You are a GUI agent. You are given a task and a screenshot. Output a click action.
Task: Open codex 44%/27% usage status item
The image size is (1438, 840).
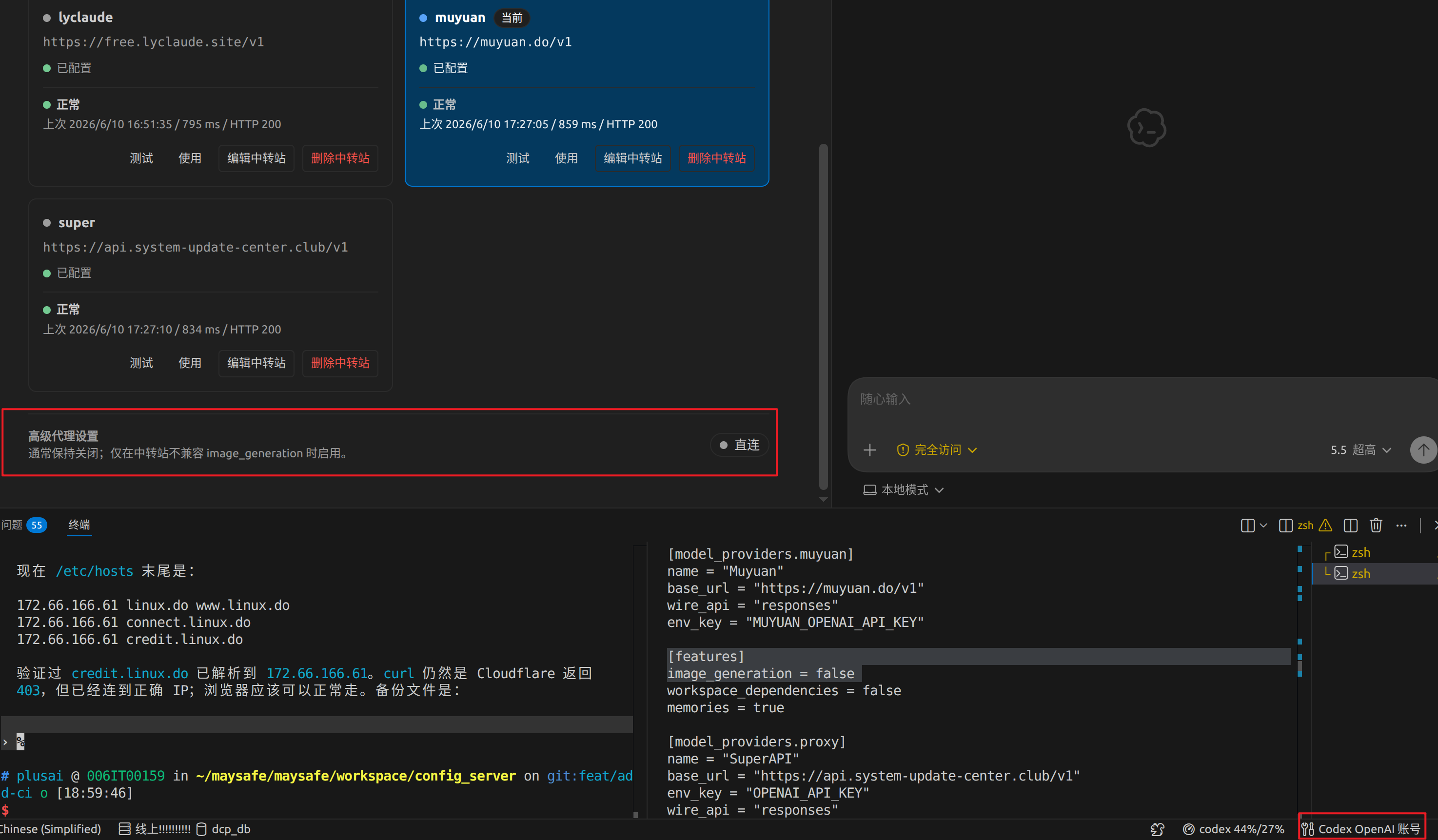[x=1233, y=829]
